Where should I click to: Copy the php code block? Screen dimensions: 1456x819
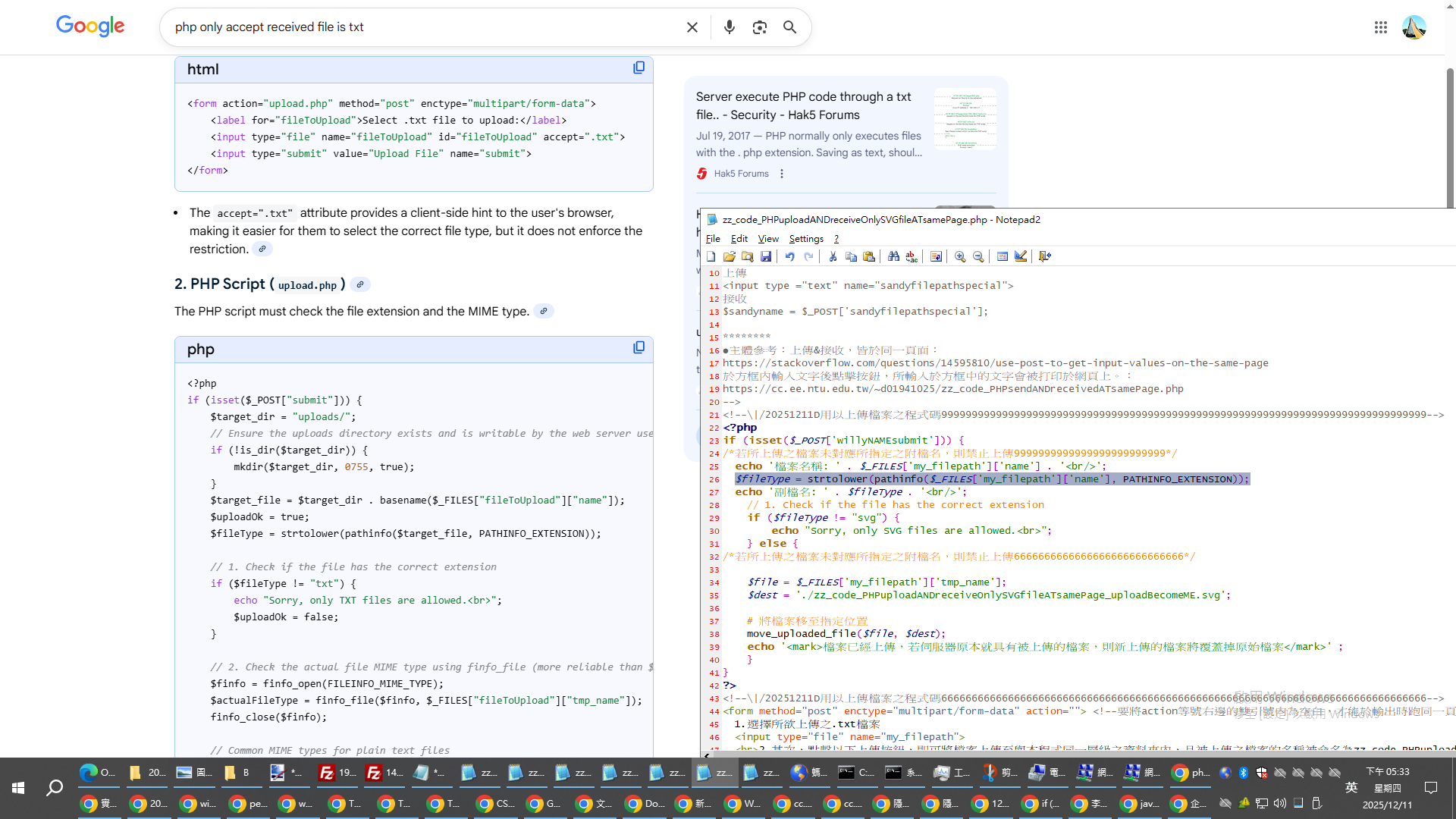(639, 347)
